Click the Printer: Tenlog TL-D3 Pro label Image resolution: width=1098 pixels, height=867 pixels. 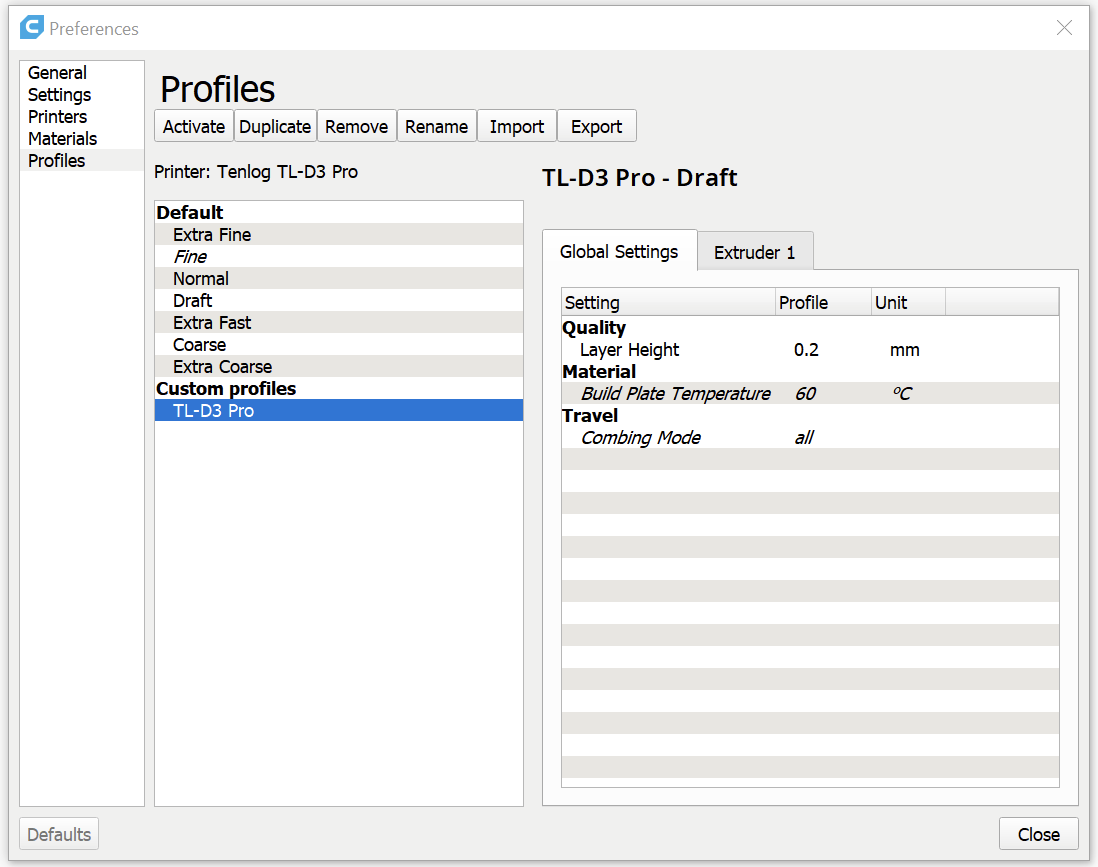(256, 172)
